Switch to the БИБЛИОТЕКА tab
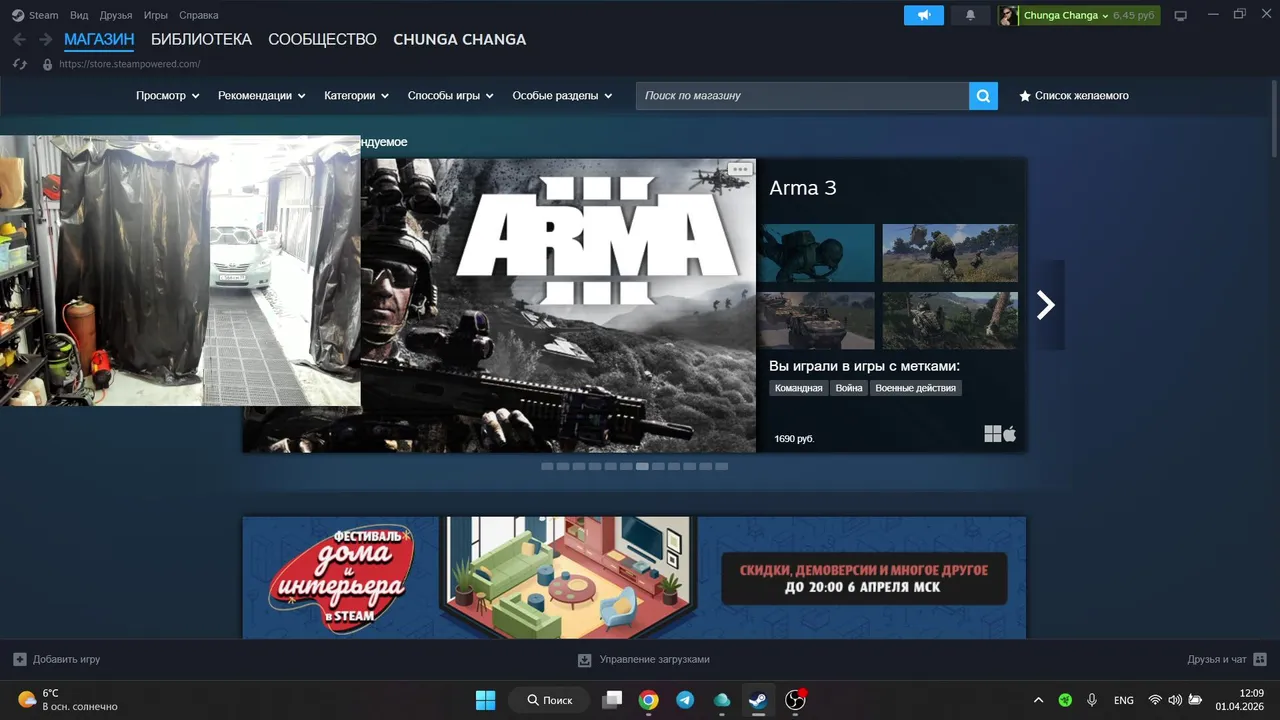The height and width of the screenshot is (720, 1280). 201,39
